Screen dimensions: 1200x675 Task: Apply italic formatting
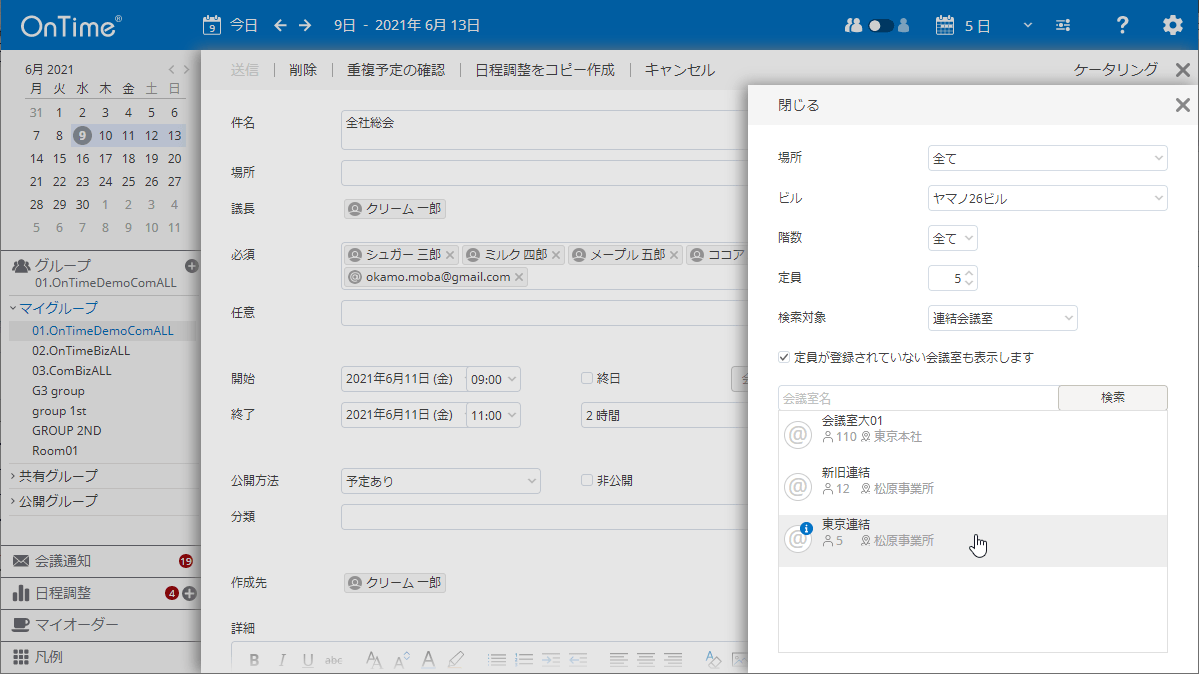(x=281, y=659)
